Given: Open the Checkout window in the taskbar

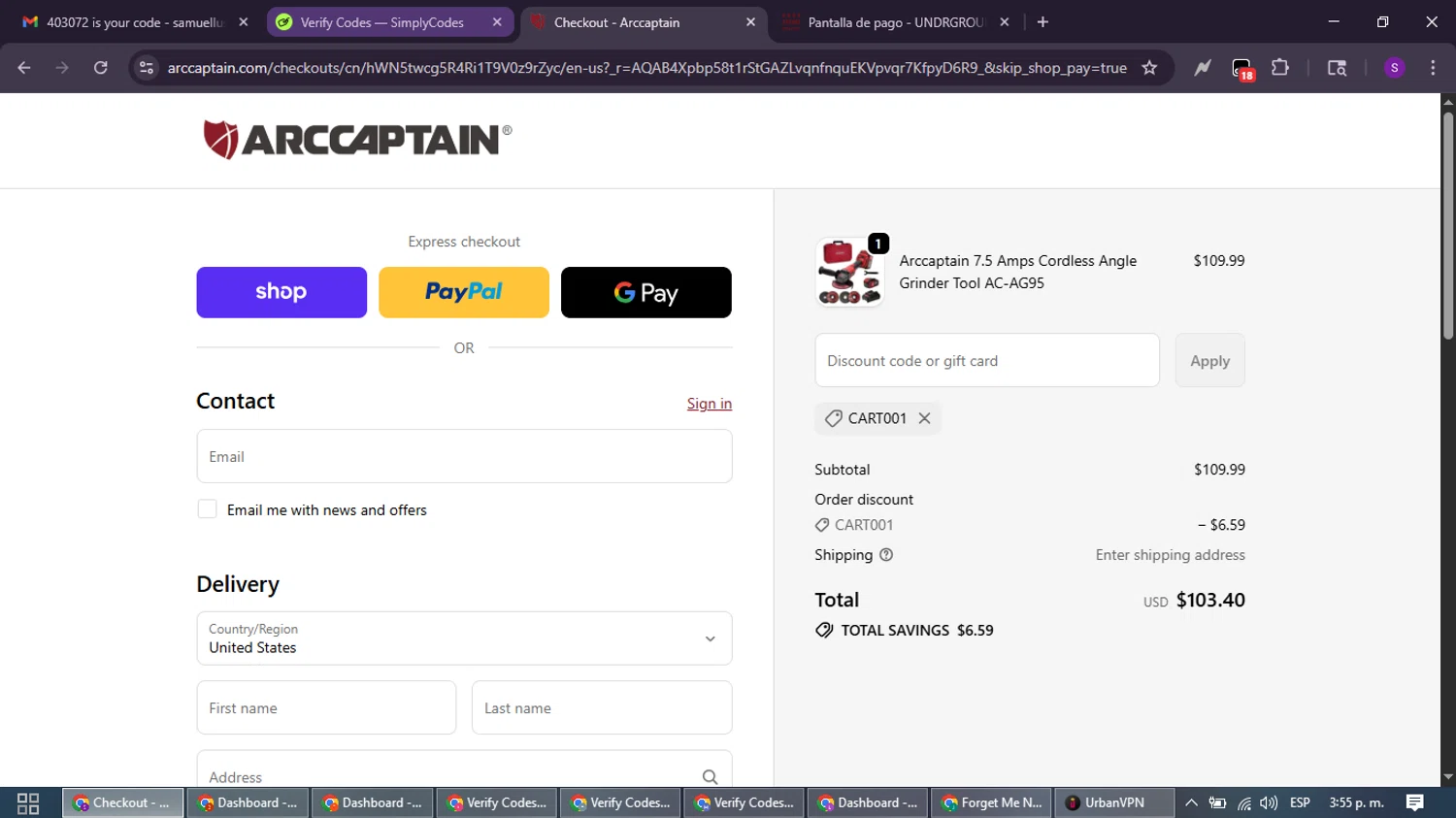Looking at the screenshot, I should (123, 803).
